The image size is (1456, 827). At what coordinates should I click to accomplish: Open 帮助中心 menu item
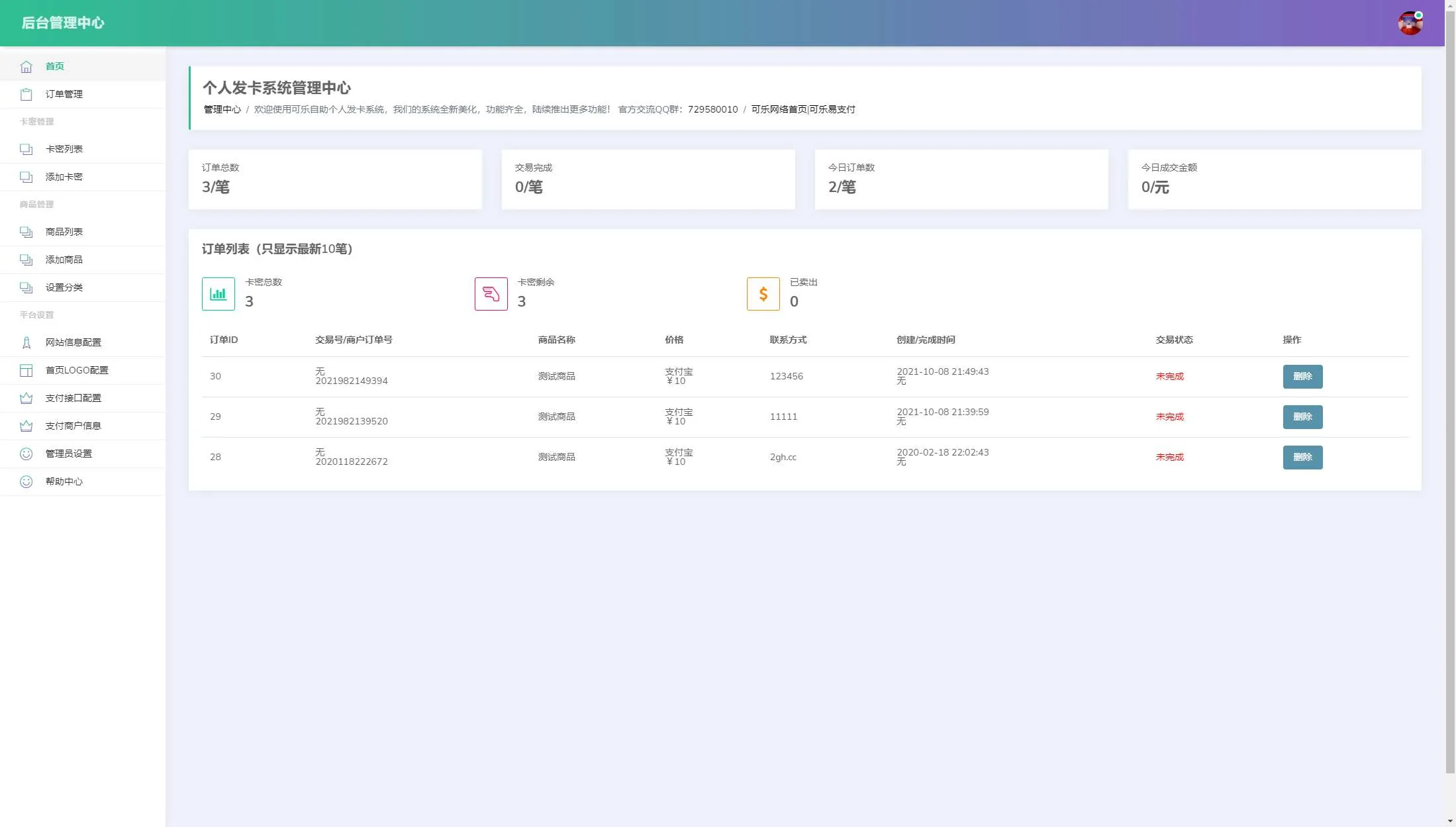click(x=64, y=482)
